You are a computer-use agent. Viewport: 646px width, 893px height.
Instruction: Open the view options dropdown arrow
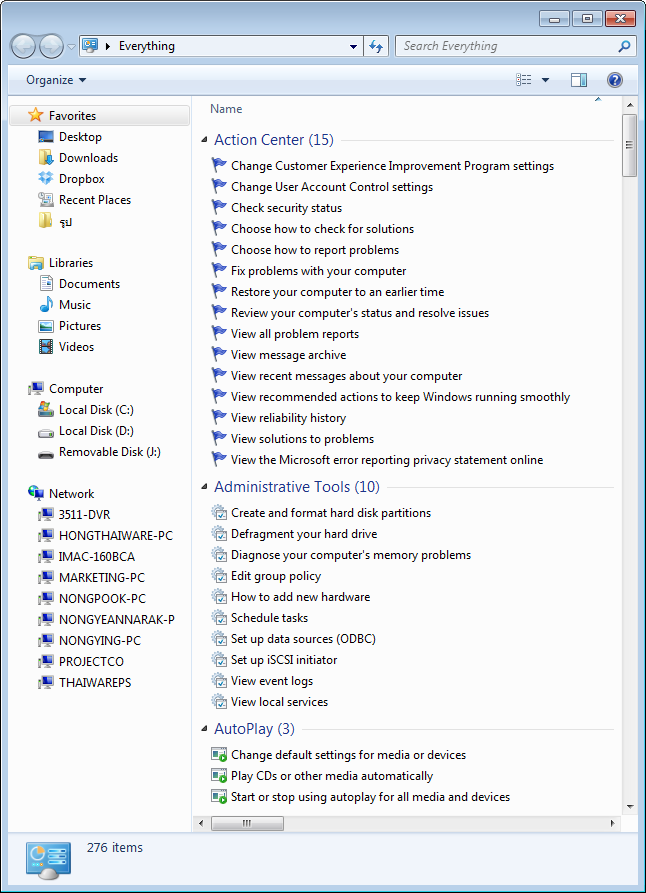coord(545,80)
